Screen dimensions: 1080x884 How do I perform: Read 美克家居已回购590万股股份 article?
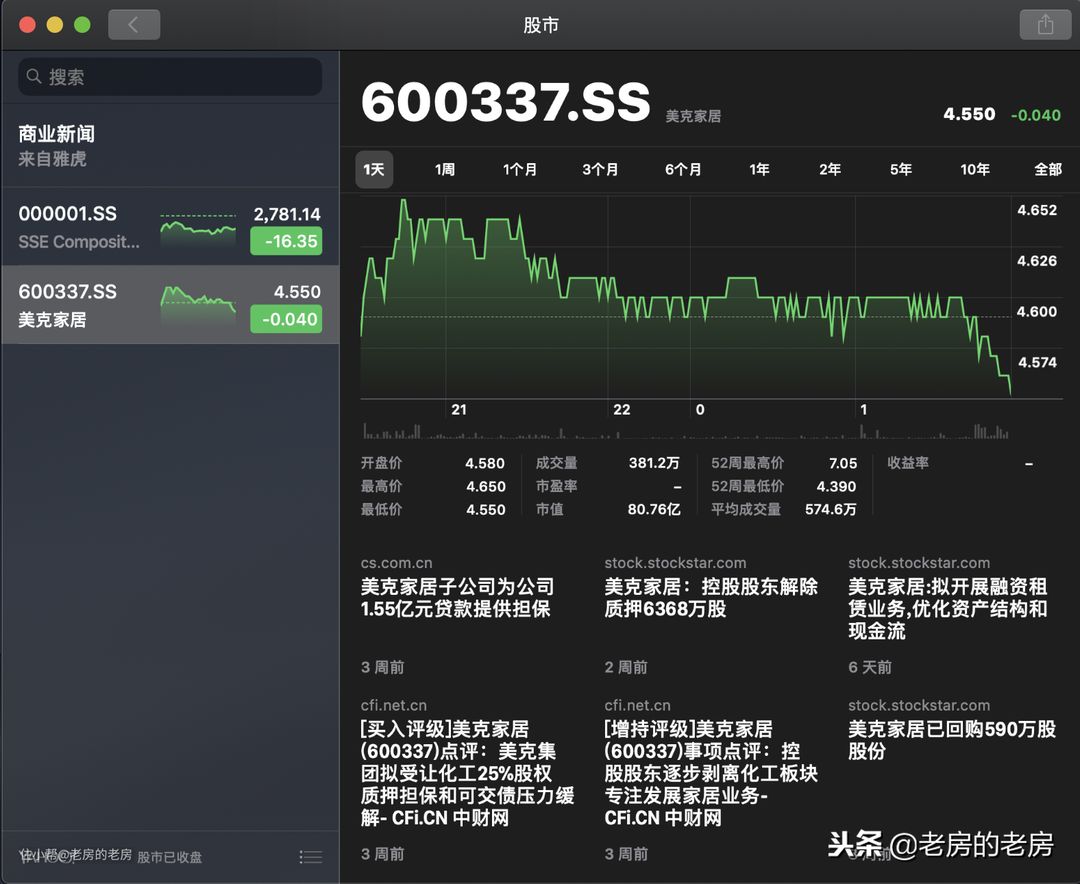[x=951, y=740]
